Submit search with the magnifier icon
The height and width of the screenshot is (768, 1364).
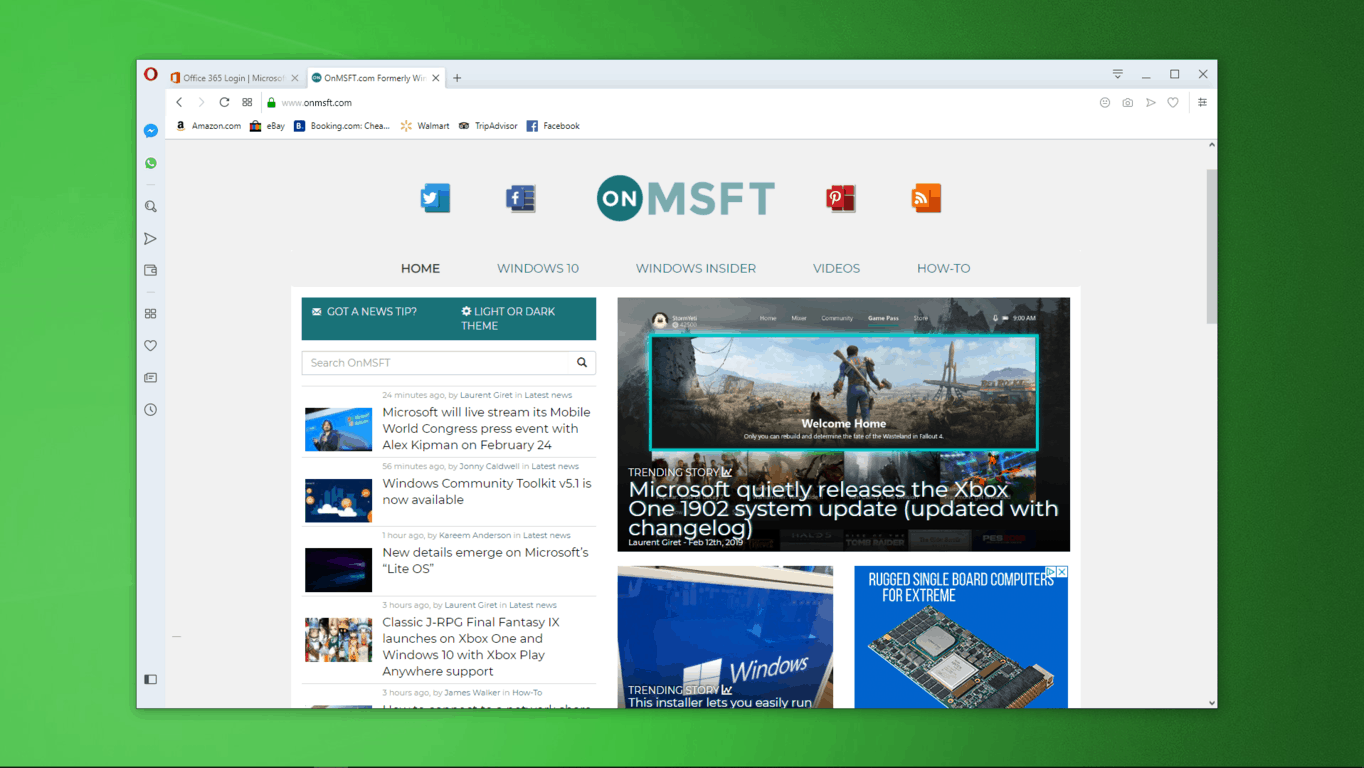coord(582,363)
